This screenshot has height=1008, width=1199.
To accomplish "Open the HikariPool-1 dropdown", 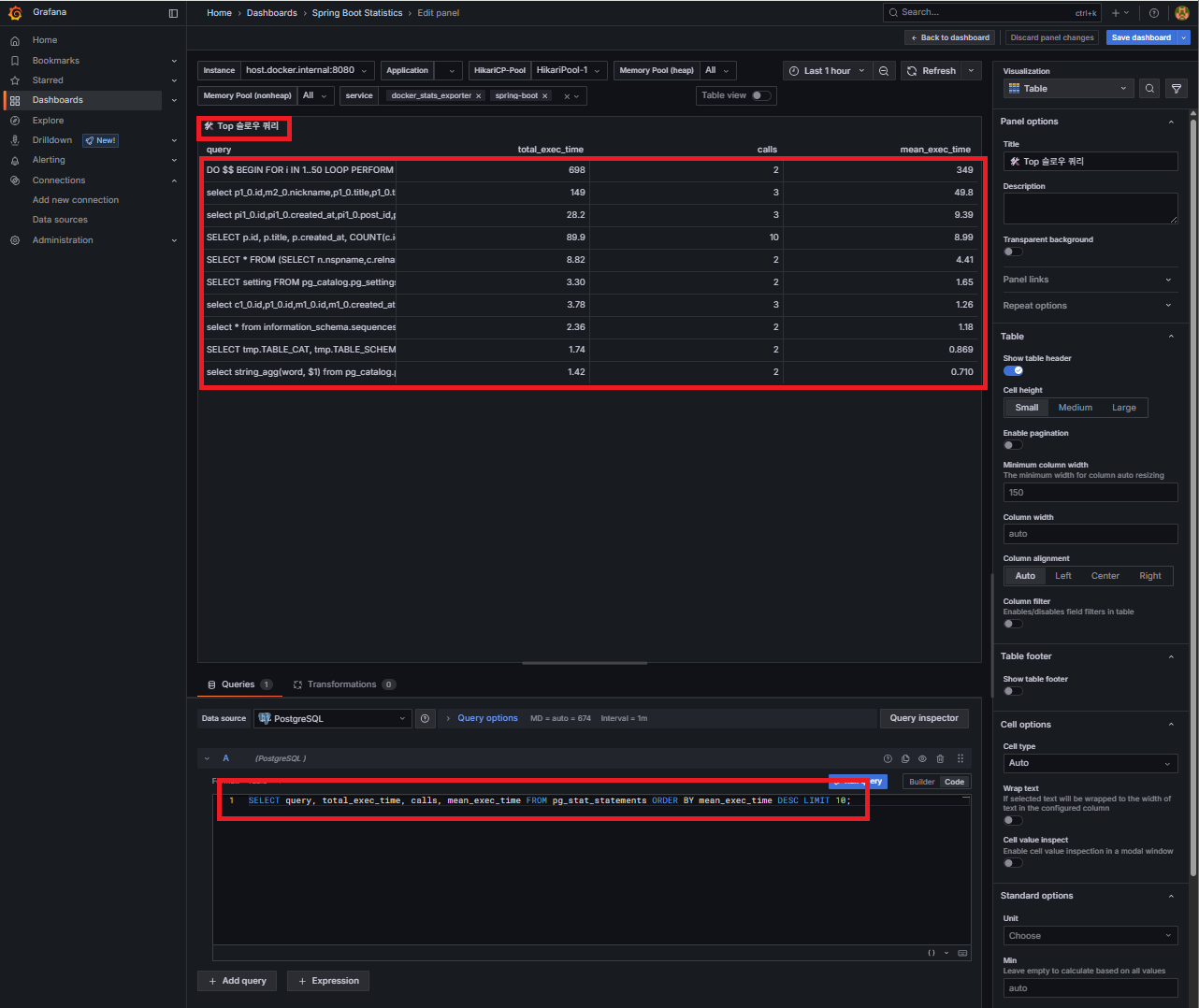I will (x=570, y=70).
